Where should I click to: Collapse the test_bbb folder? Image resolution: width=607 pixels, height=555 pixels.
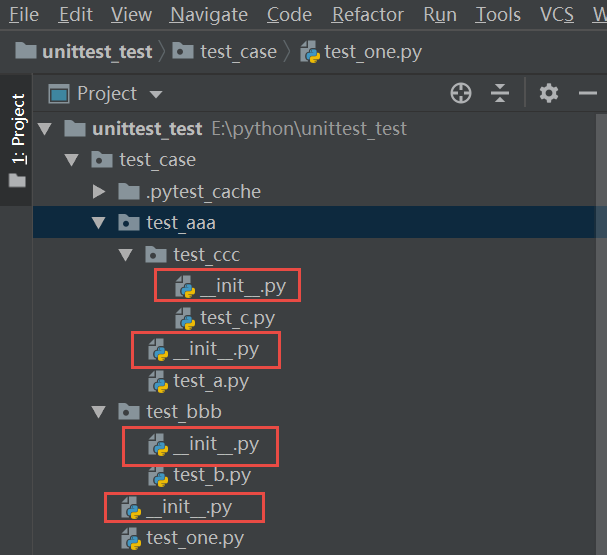(x=98, y=412)
